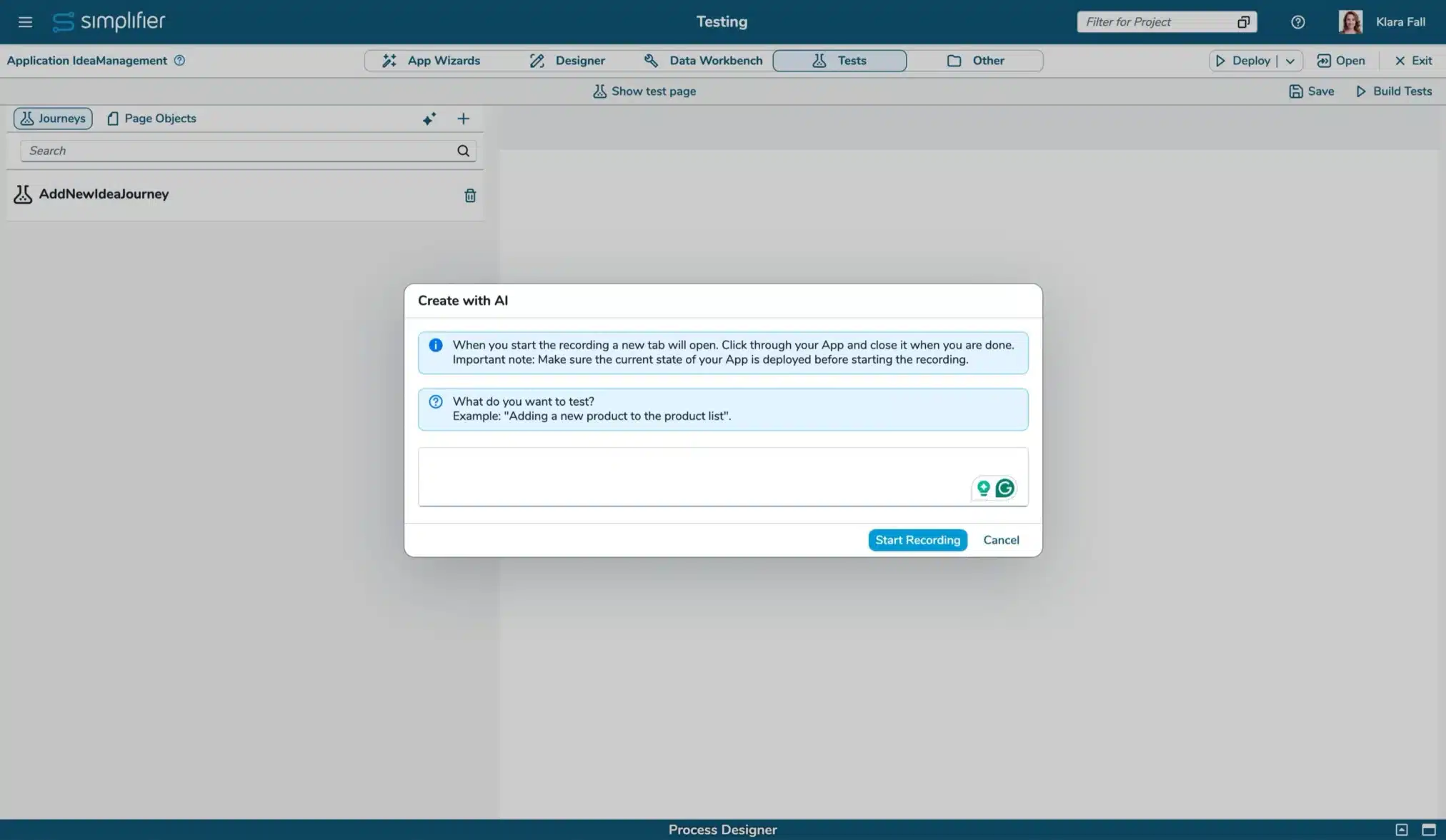Open the help icon in the top bar

[x=1297, y=22]
